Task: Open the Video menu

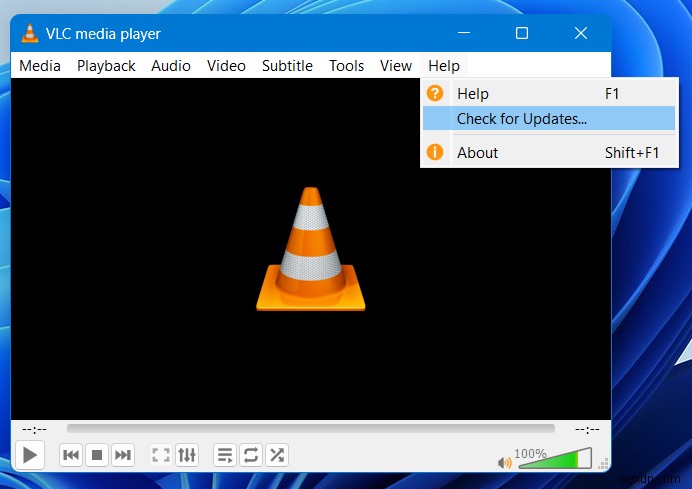Action: click(226, 66)
